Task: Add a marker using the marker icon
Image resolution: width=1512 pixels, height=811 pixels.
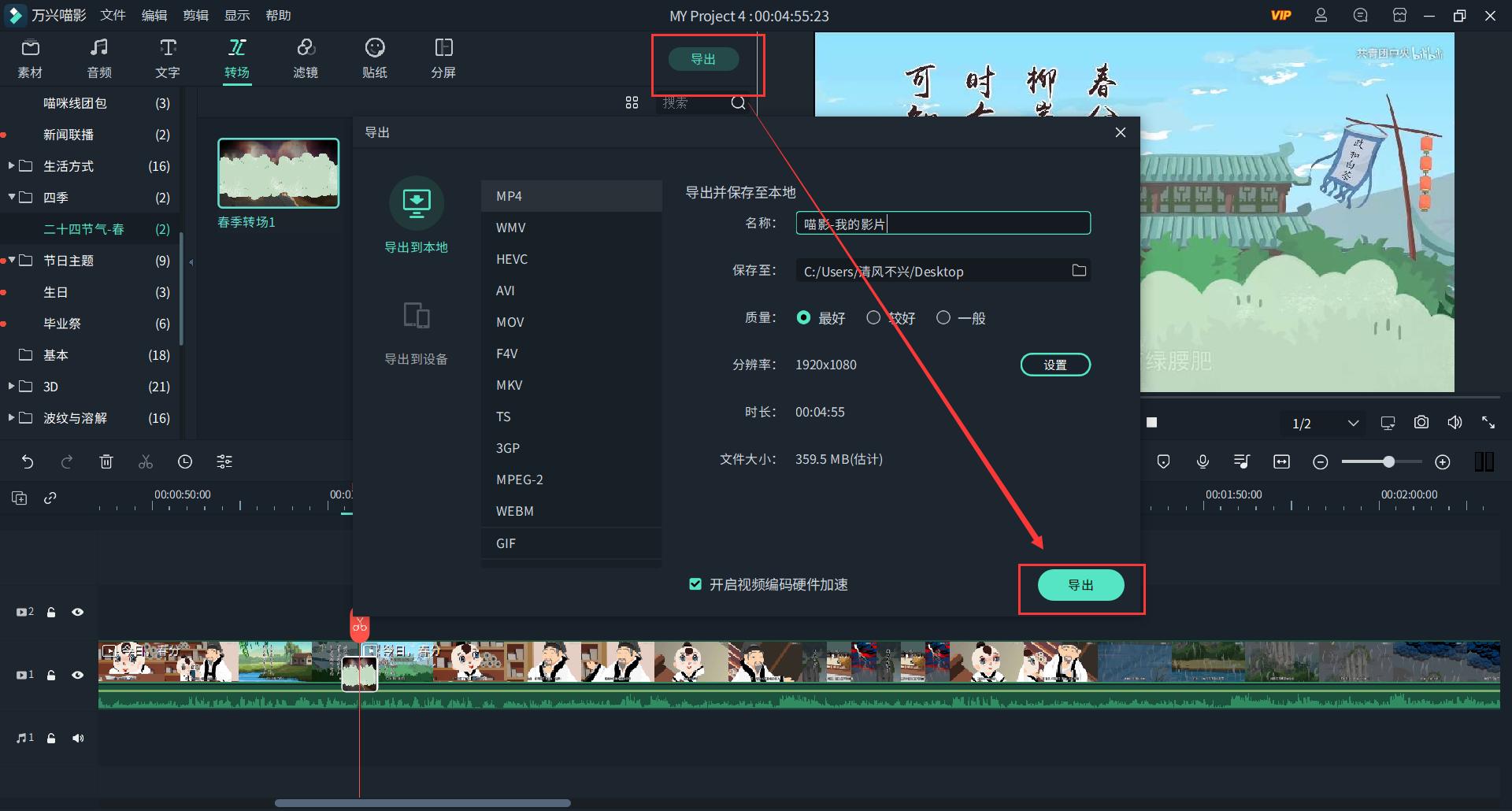Action: 1163,461
